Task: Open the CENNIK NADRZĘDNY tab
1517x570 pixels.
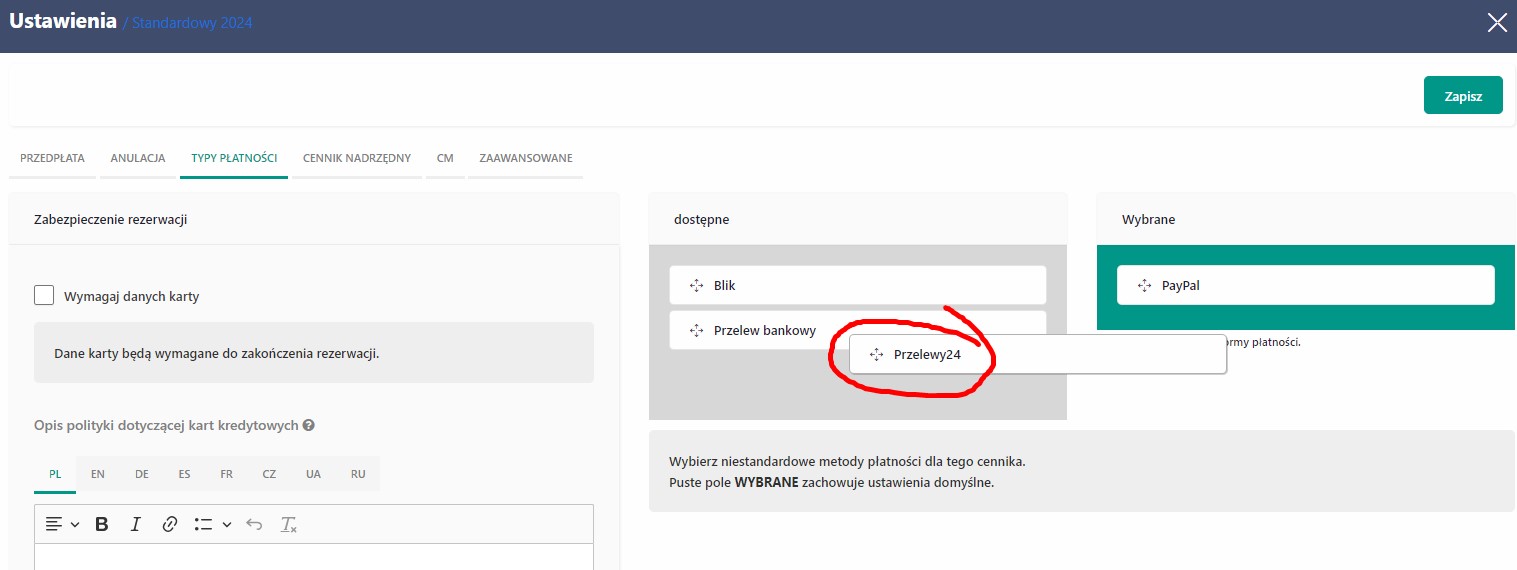Action: 356,158
